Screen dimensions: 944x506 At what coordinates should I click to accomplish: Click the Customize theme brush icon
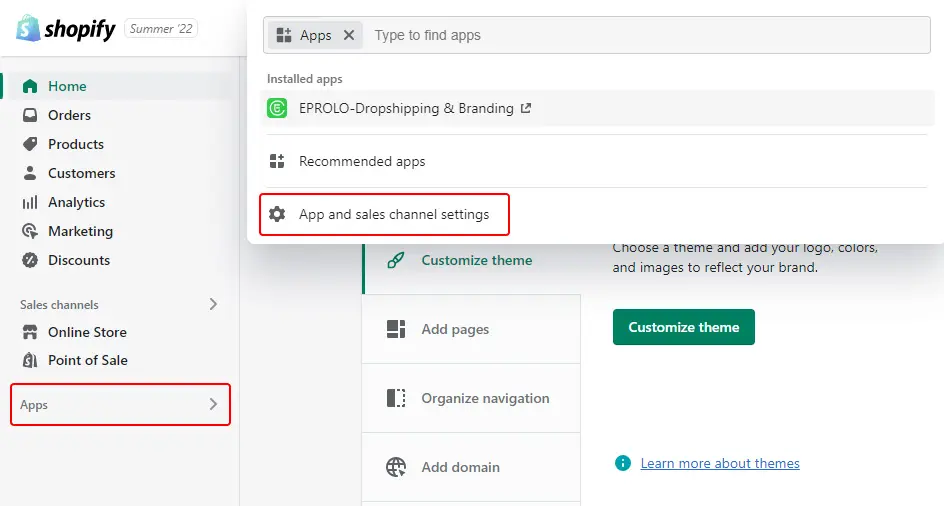tap(396, 260)
